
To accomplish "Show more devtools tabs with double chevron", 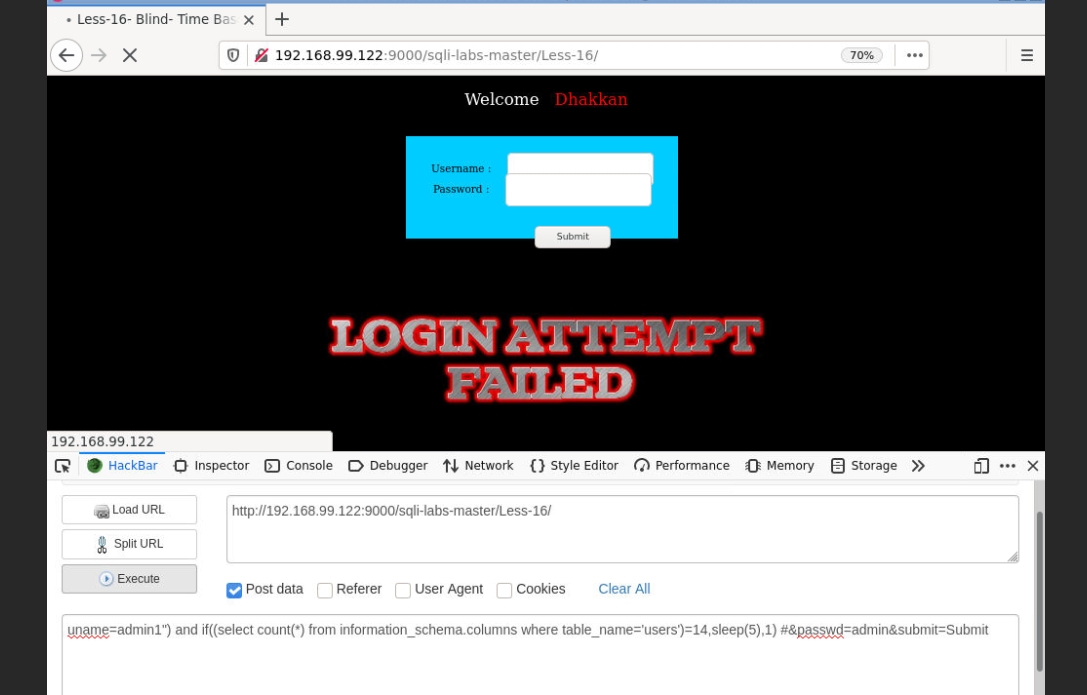I will 919,466.
